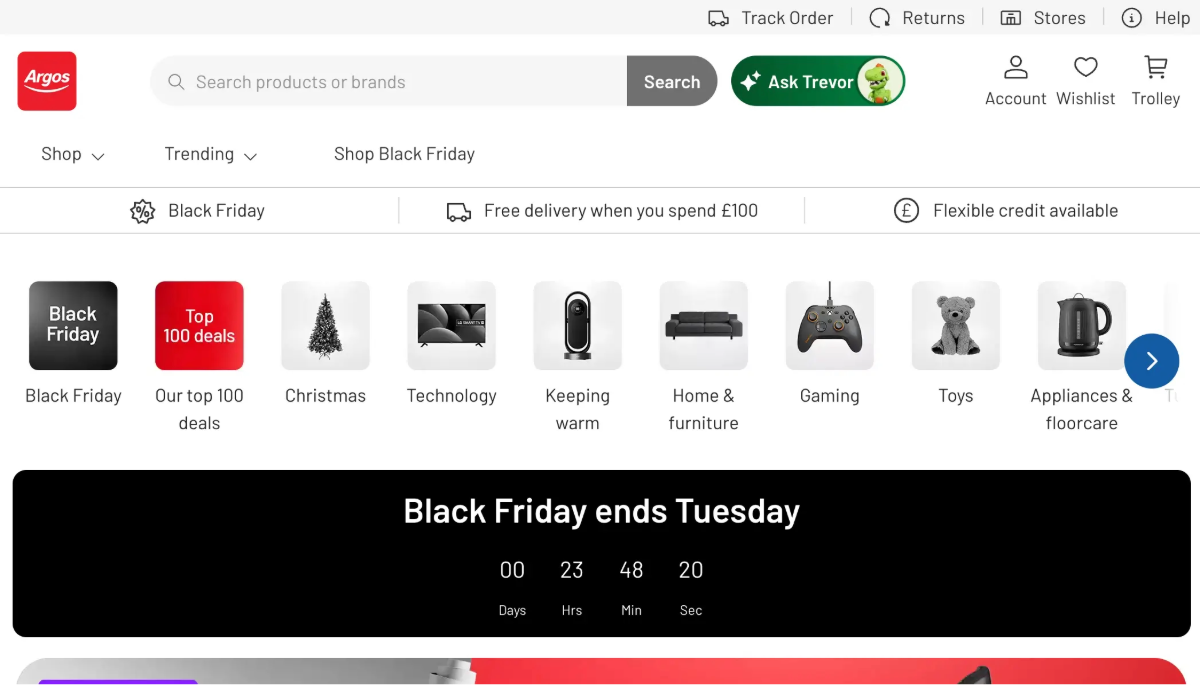This screenshot has height=685, width=1200.
Task: Click the Help info icon
Action: click(1132, 18)
